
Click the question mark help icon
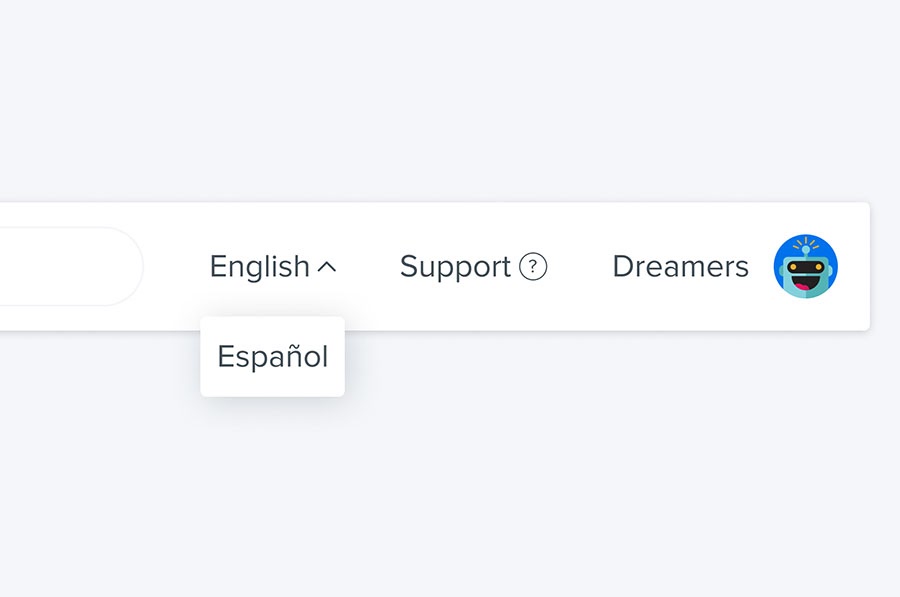click(533, 266)
